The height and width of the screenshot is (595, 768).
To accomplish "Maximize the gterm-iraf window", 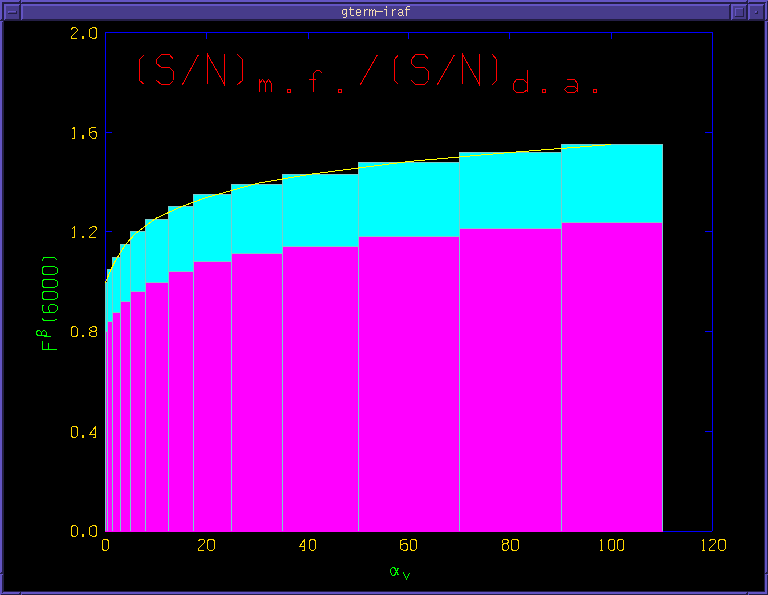I will pos(757,10).
